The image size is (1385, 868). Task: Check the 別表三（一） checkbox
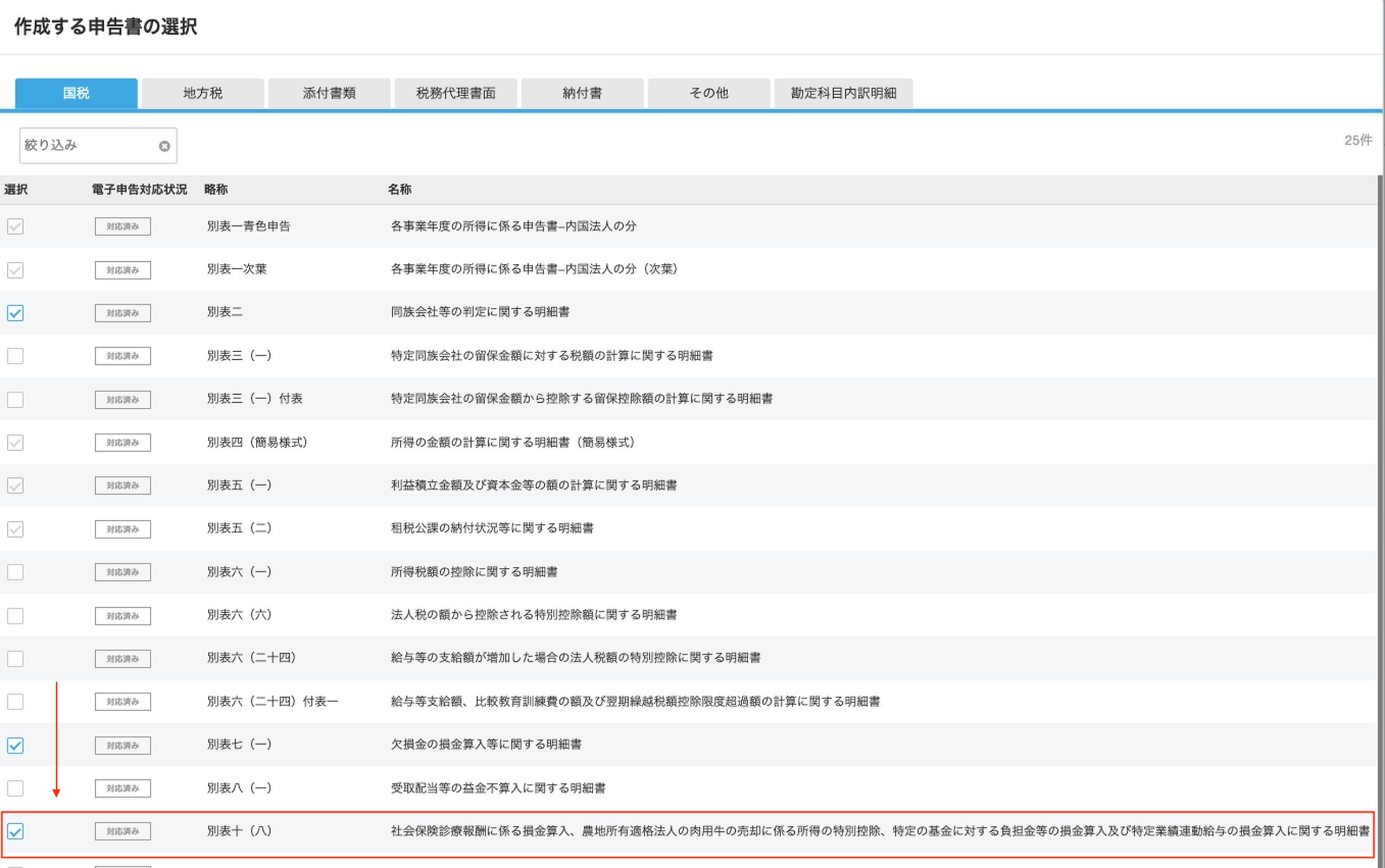coord(16,356)
